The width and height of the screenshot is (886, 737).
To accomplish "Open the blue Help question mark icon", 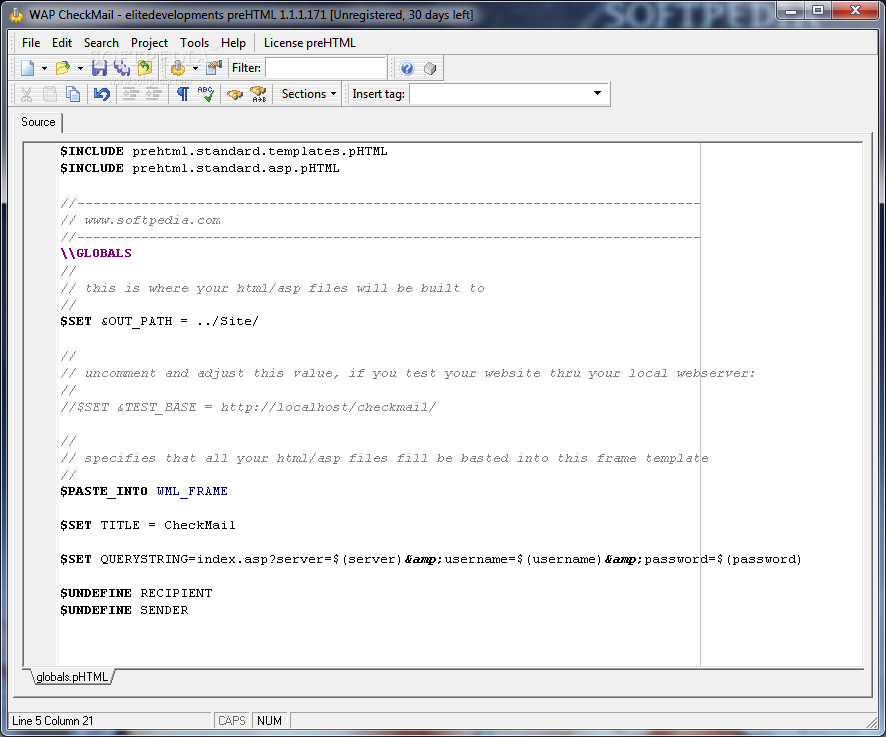I will [x=407, y=68].
